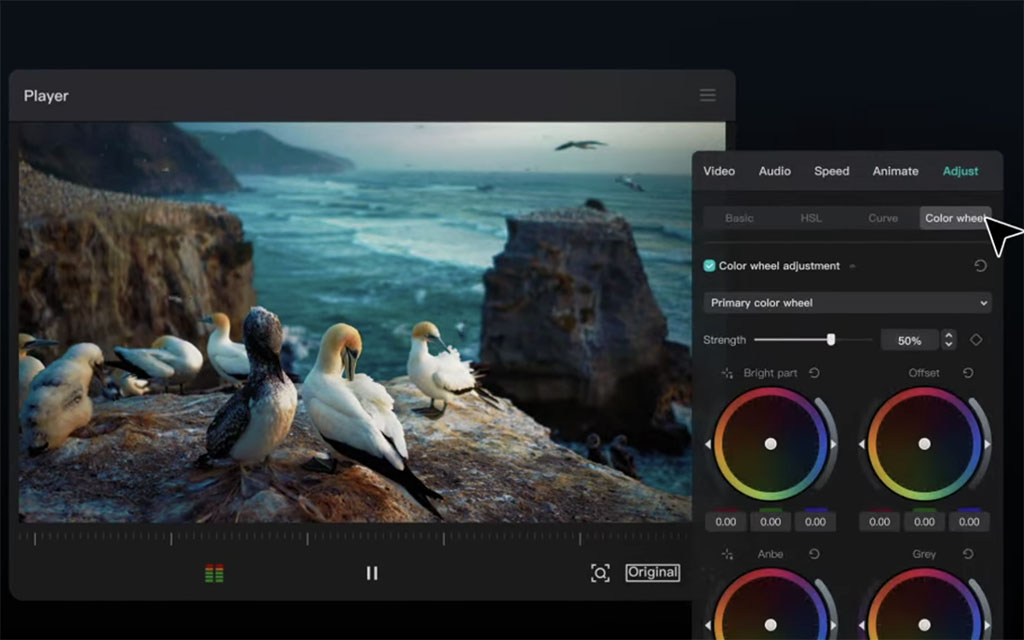
Task: Click the "Offset" label
Action: 924,373
